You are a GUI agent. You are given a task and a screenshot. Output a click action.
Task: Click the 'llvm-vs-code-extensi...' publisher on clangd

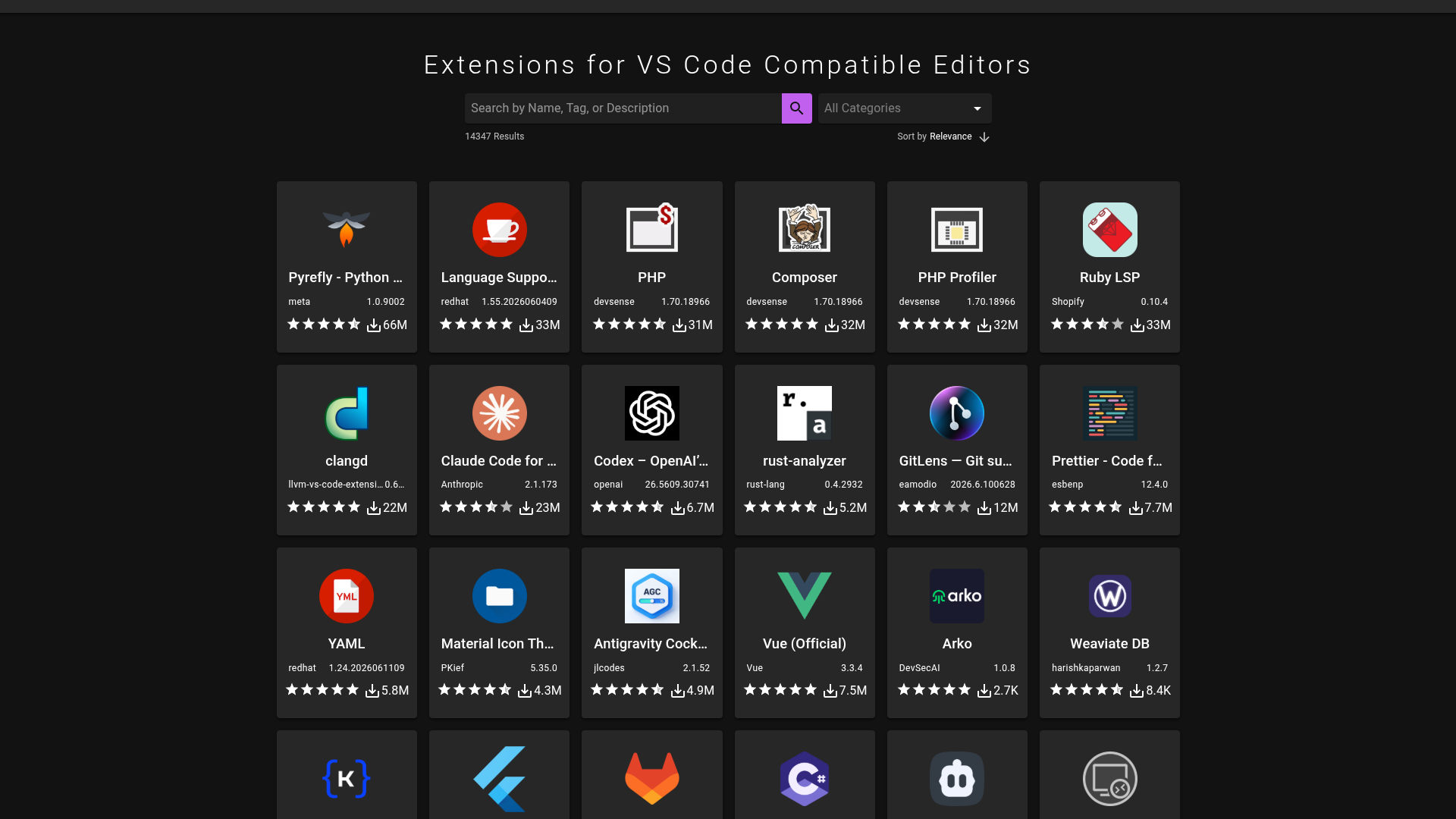click(334, 485)
